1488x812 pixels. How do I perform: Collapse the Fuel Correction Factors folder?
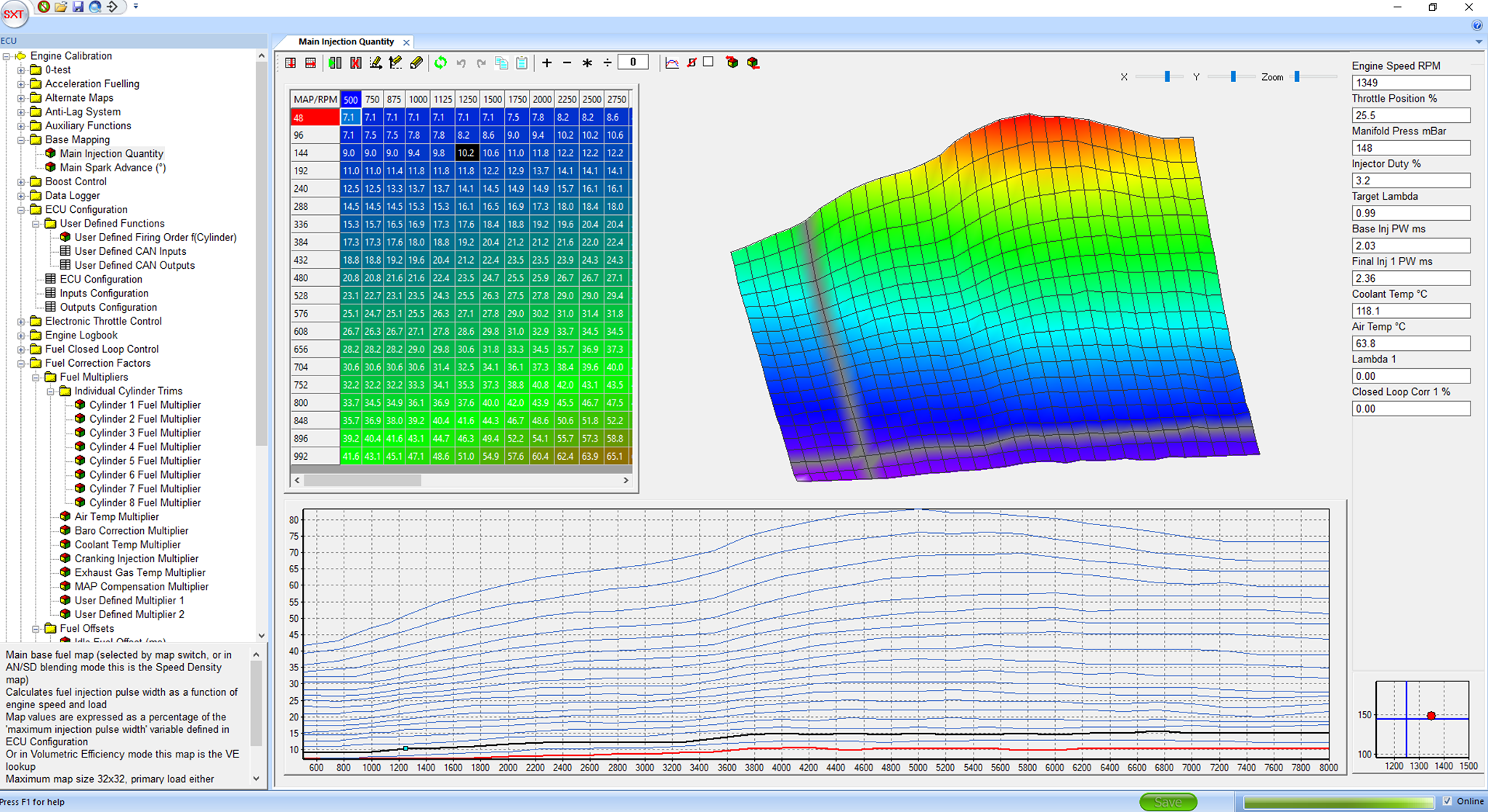(21, 363)
